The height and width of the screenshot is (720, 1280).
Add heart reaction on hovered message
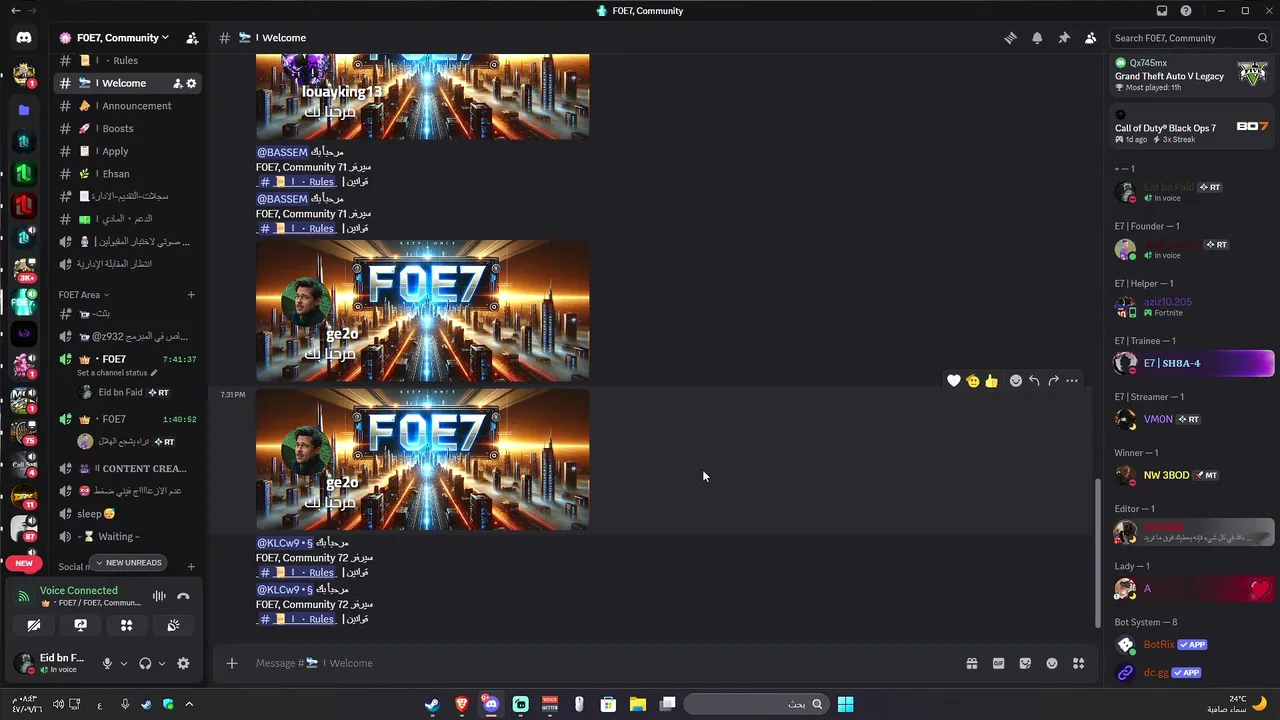pyautogui.click(x=954, y=381)
